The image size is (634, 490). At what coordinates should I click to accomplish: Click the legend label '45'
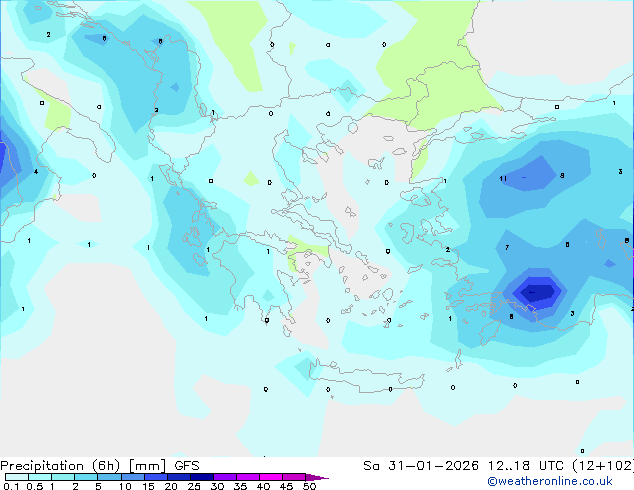[286, 486]
